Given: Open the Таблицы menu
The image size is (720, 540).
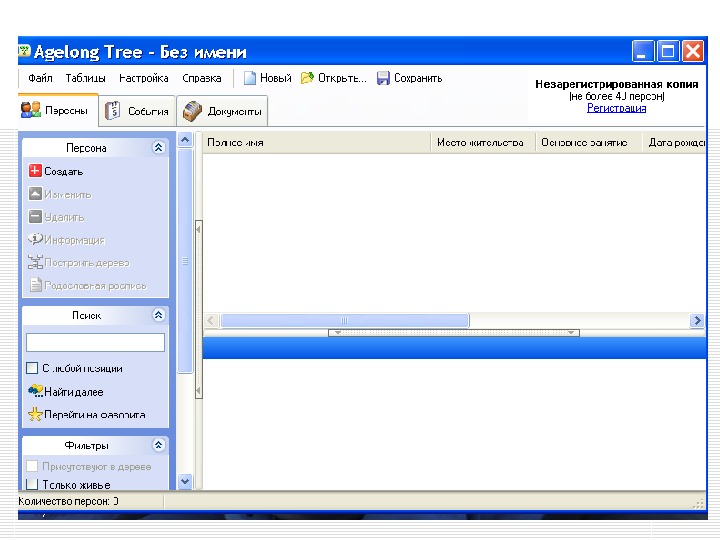Looking at the screenshot, I should tap(85, 78).
